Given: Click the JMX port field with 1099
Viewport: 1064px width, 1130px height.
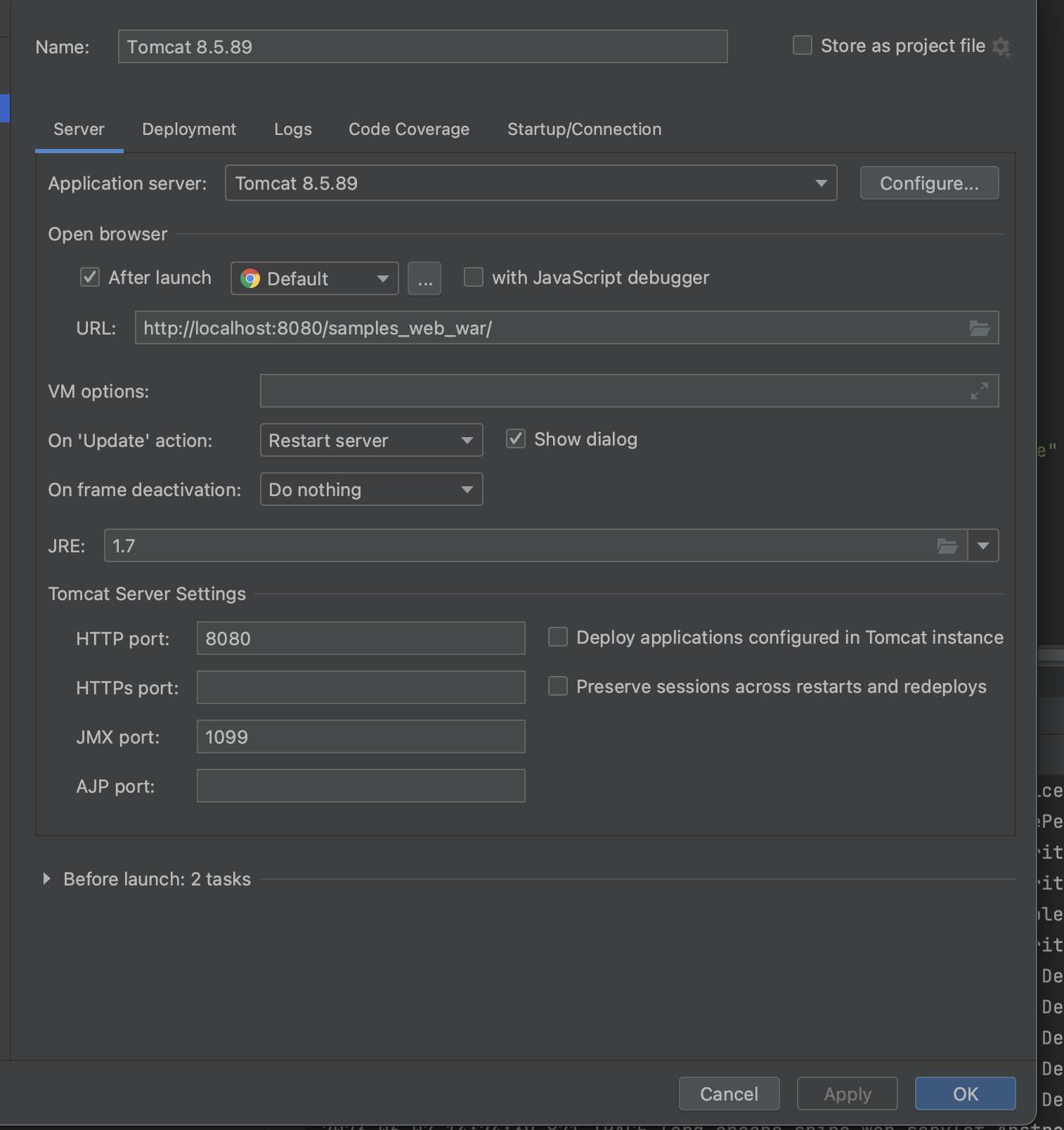Looking at the screenshot, I should pos(361,736).
